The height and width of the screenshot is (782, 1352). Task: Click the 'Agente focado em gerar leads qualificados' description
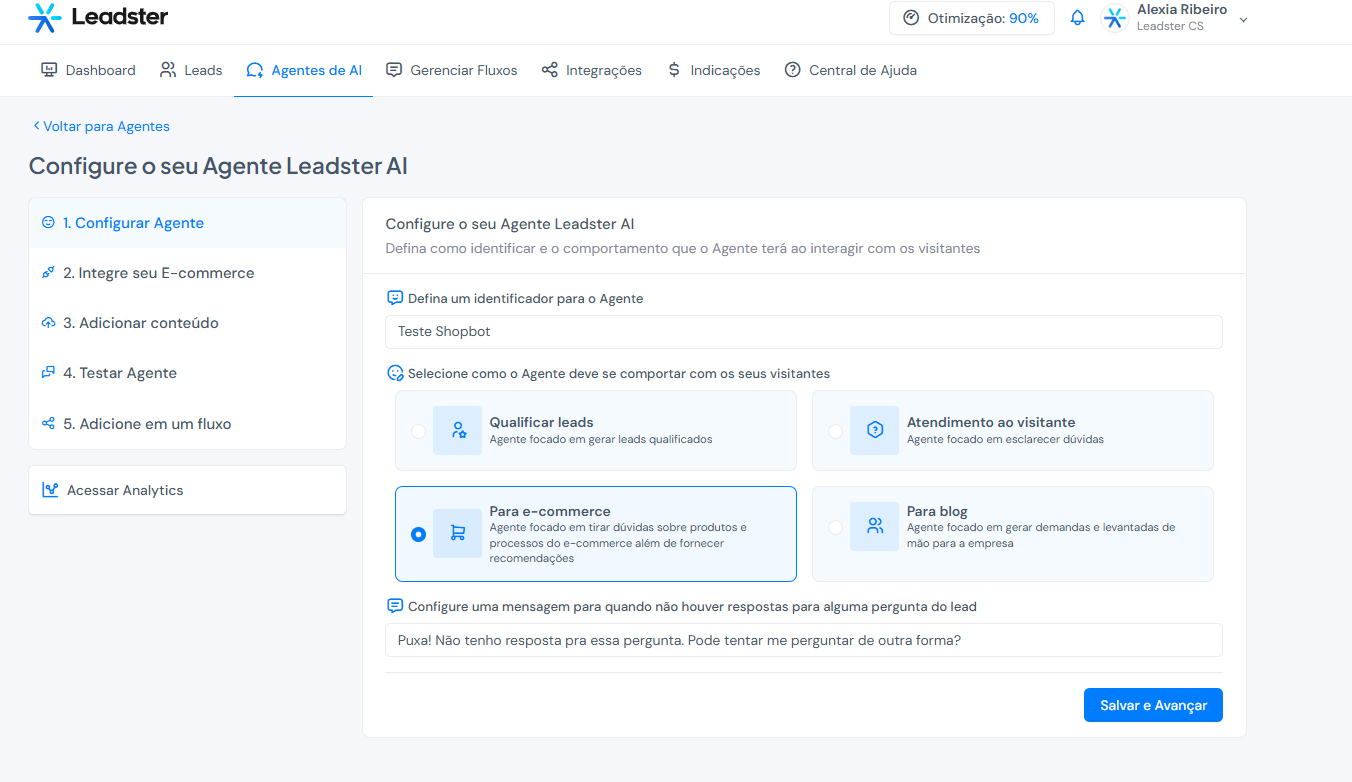601,439
